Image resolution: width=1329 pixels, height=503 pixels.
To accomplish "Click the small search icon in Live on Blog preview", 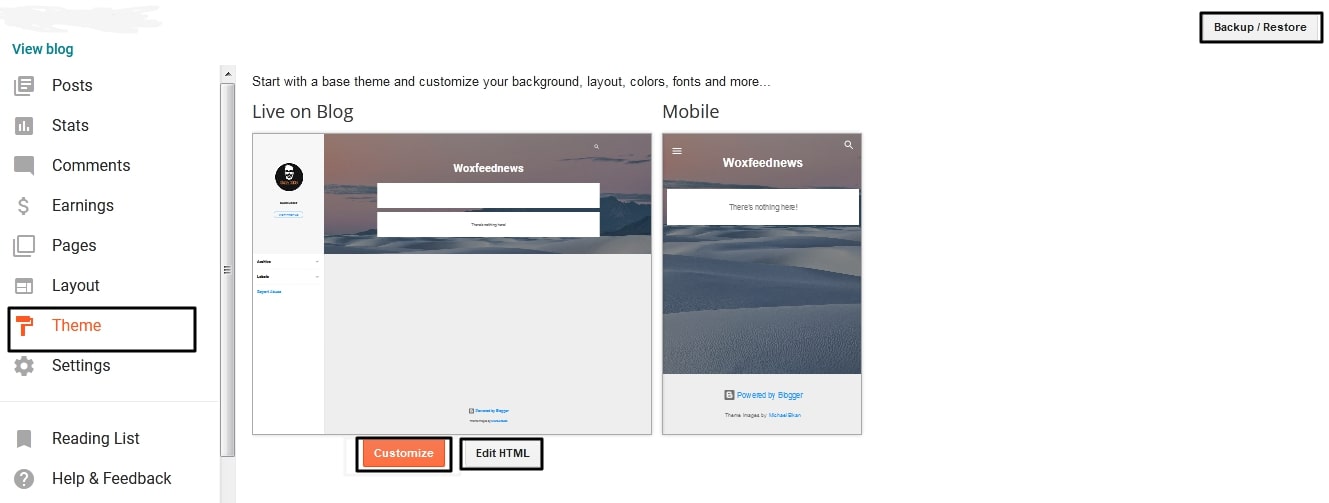I will click(597, 147).
